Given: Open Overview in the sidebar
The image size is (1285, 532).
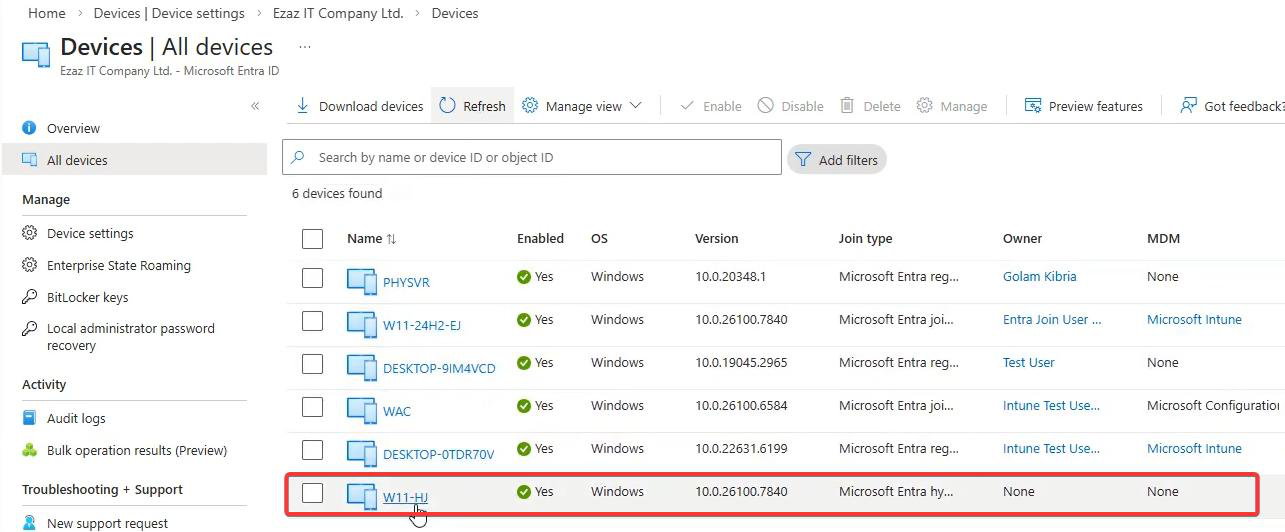Looking at the screenshot, I should (73, 128).
